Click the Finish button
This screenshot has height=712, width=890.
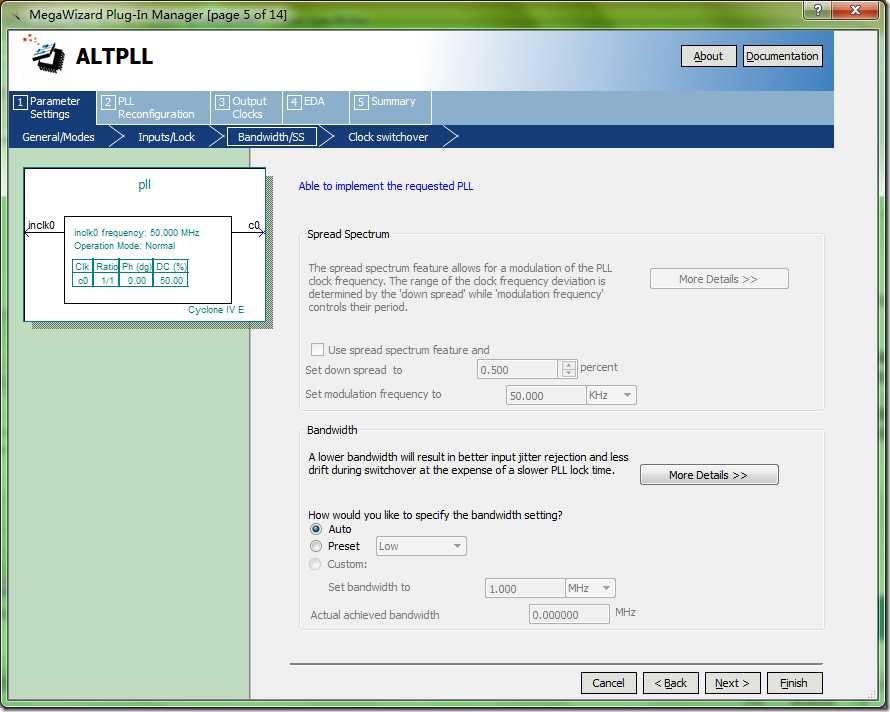click(x=794, y=683)
